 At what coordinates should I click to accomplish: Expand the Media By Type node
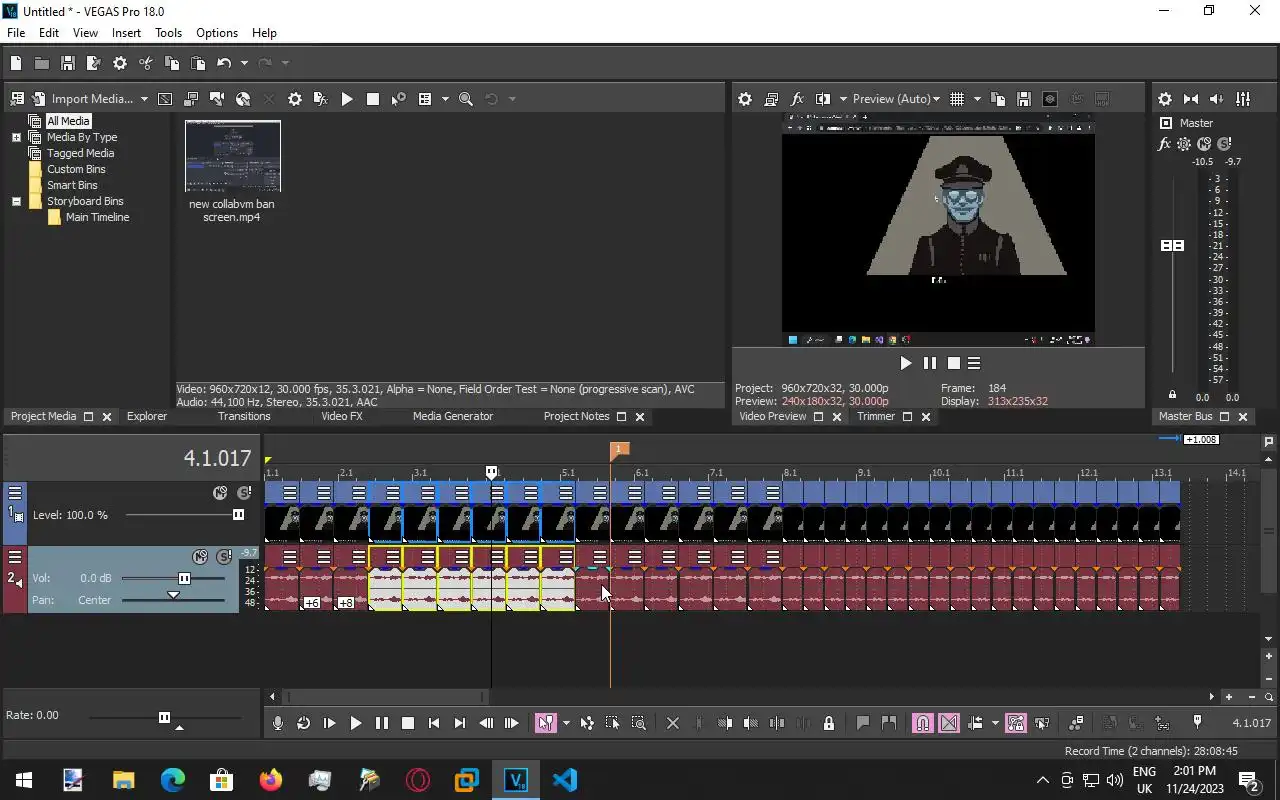click(16, 137)
